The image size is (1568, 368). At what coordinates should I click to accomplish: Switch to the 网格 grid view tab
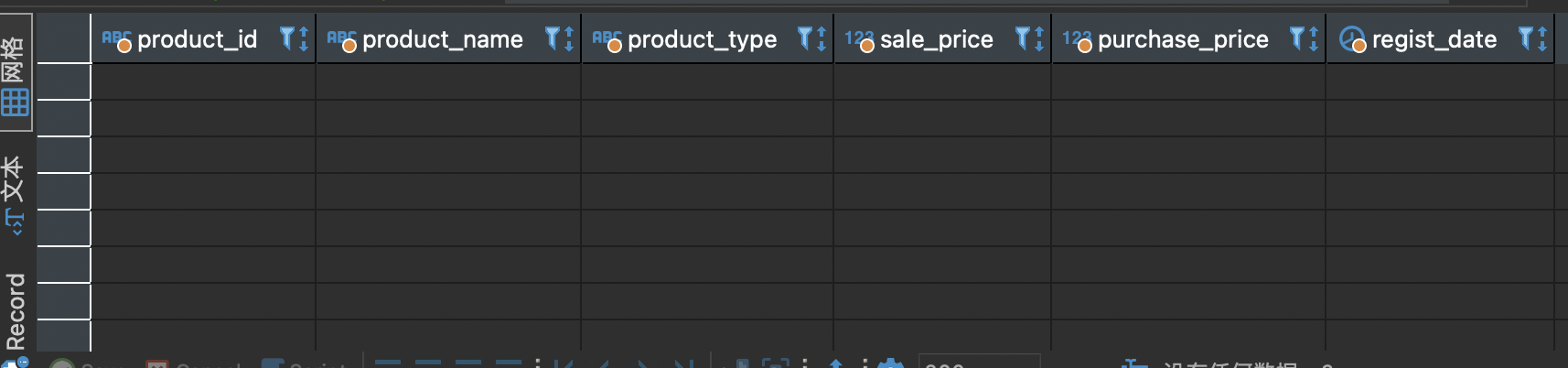(15, 73)
